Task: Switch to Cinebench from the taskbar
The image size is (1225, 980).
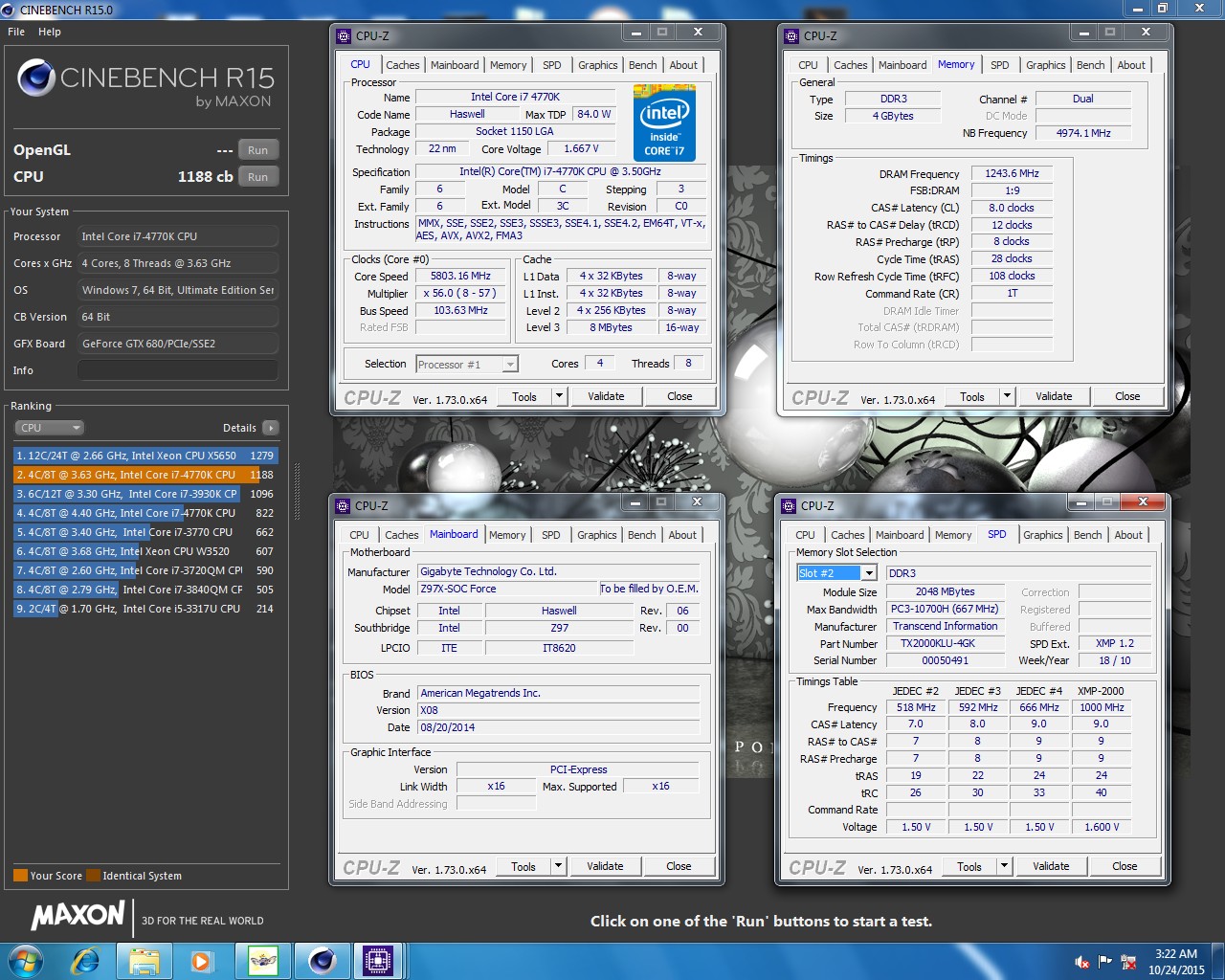Action: coord(322,961)
